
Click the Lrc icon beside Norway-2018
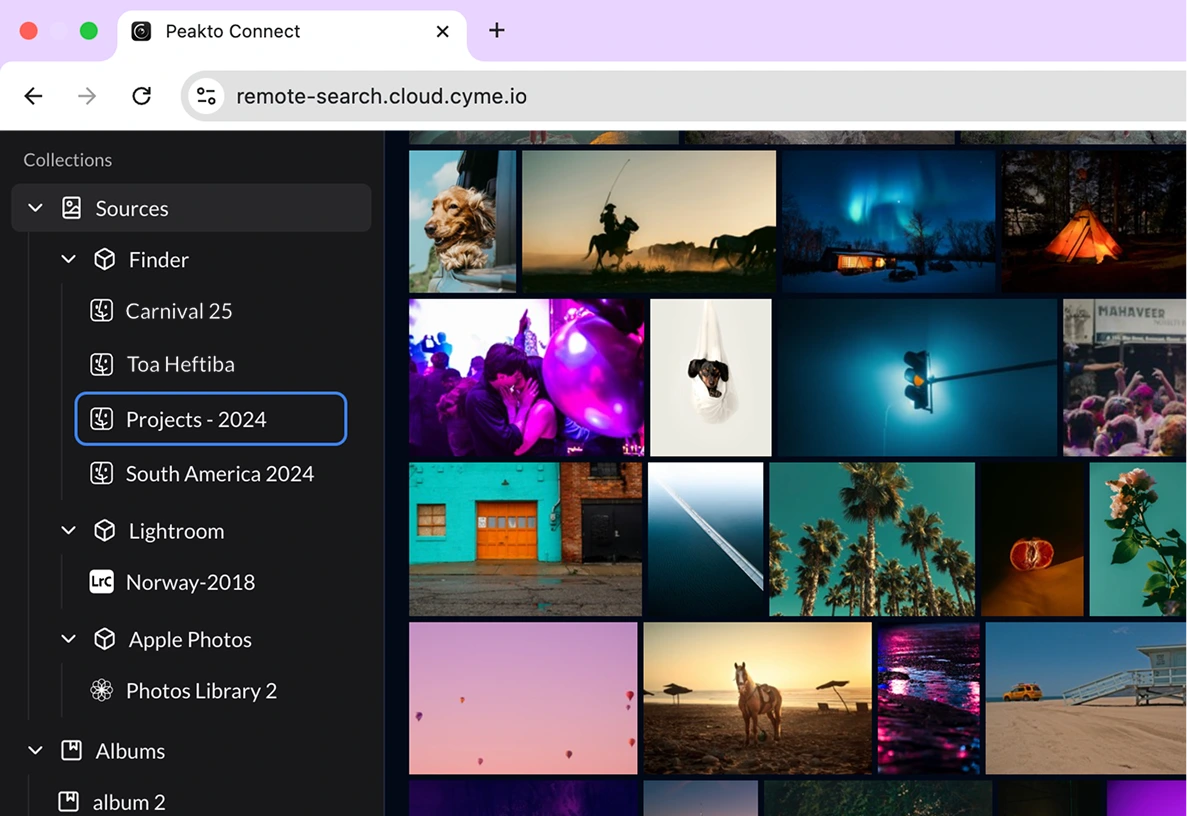(101, 581)
